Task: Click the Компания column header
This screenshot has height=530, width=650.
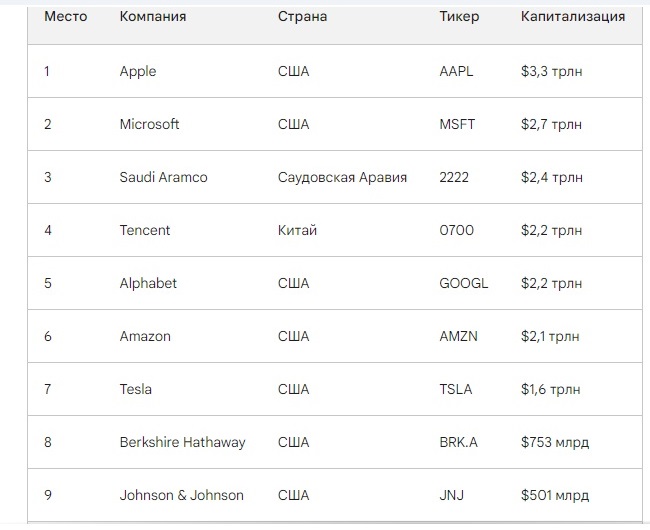Action: click(152, 17)
